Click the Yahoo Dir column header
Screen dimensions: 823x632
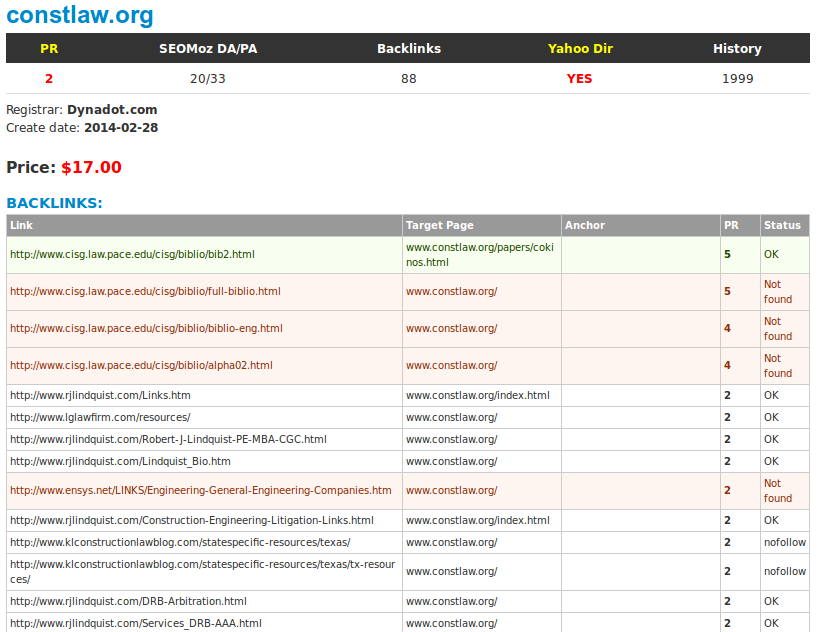coord(580,49)
